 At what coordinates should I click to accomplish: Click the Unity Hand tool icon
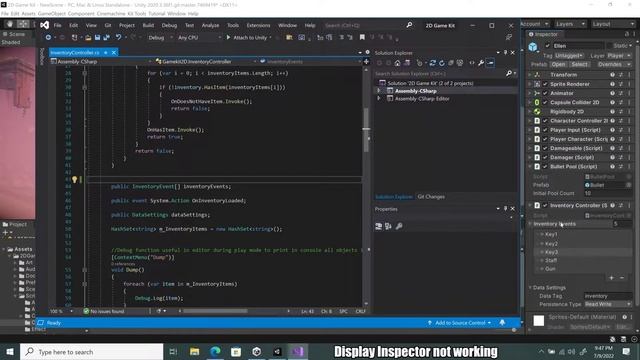pyautogui.click(x=10, y=24)
